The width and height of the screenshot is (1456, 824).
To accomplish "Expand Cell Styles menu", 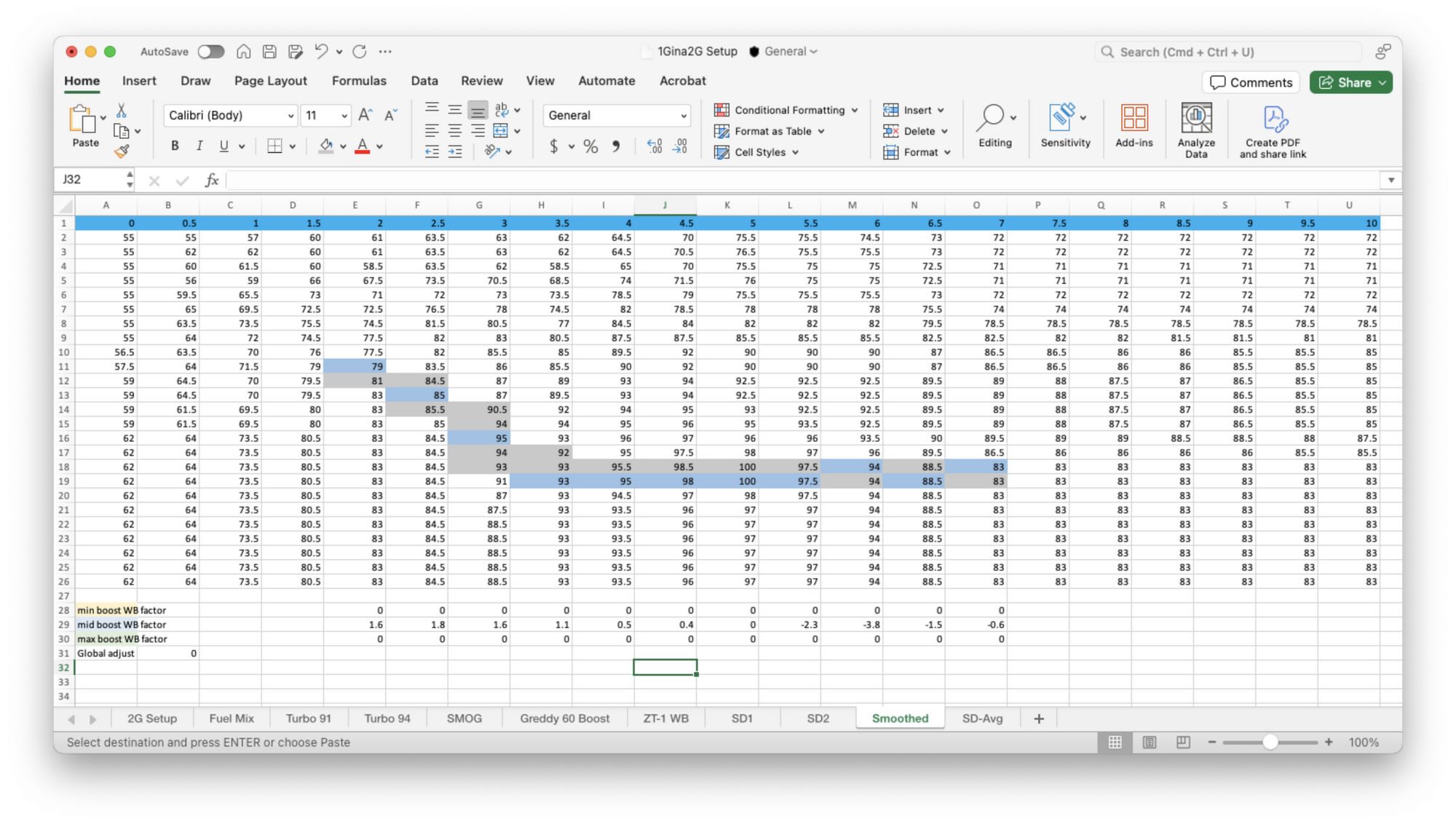I will click(757, 152).
